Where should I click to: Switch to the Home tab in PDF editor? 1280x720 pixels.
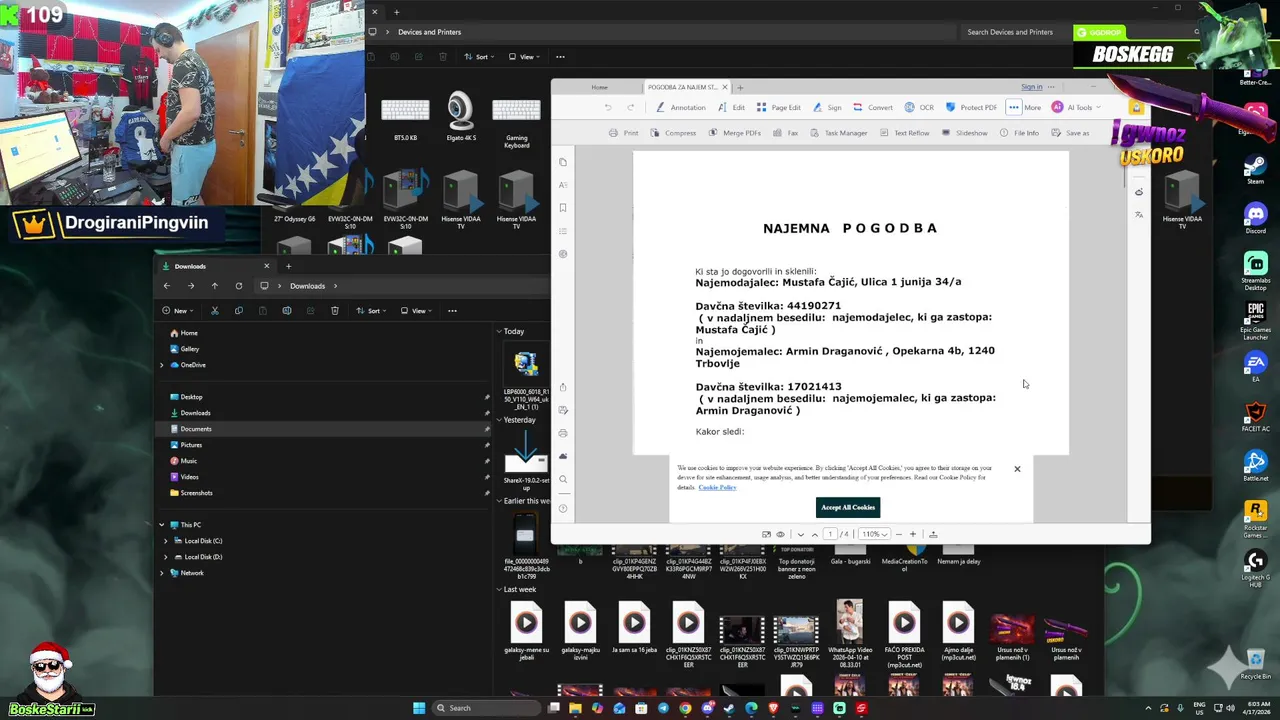(599, 87)
